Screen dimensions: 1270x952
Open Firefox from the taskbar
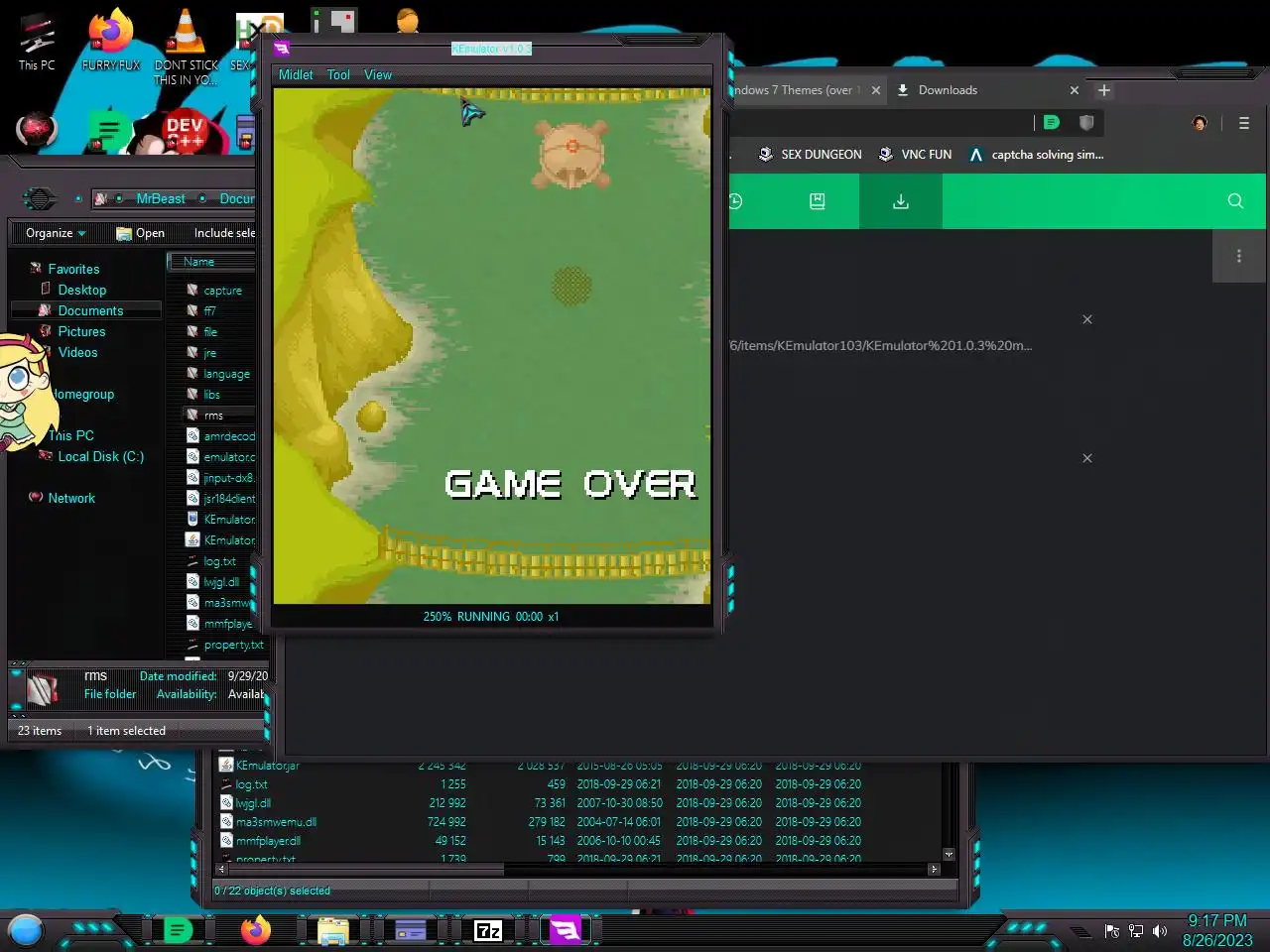tap(256, 930)
